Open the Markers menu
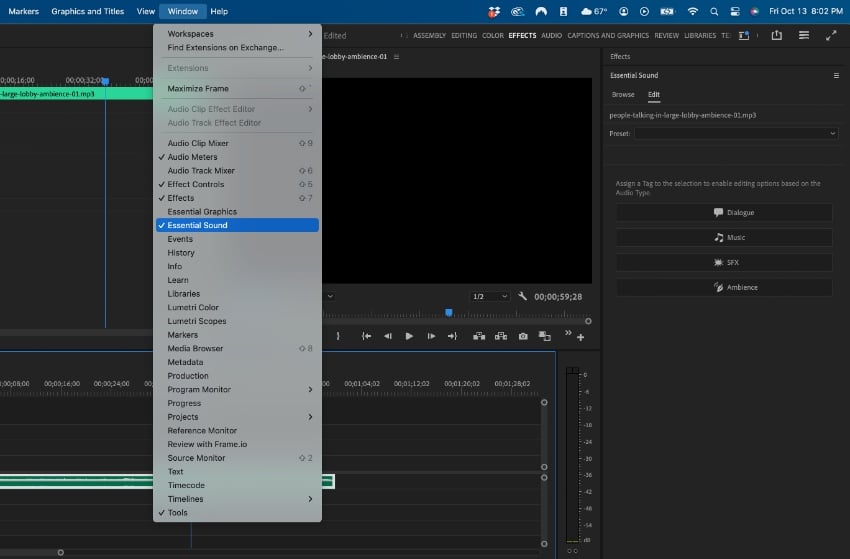Image resolution: width=850 pixels, height=559 pixels. tap(23, 11)
